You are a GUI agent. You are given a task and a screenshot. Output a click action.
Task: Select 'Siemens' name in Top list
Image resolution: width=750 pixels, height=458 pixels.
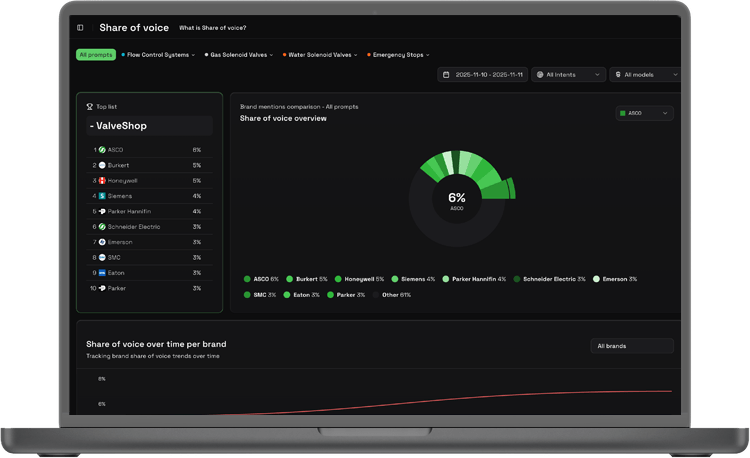(x=120, y=196)
